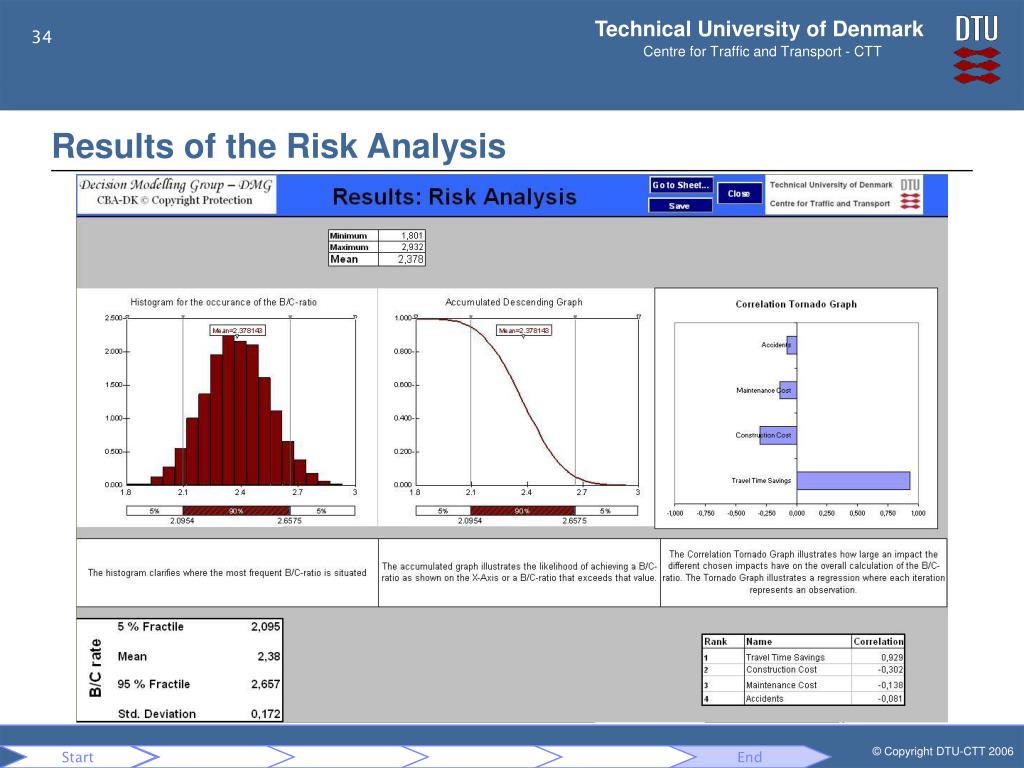1024x768 pixels.
Task: Click the 2.6575 label under histogram
Action: (x=289, y=521)
